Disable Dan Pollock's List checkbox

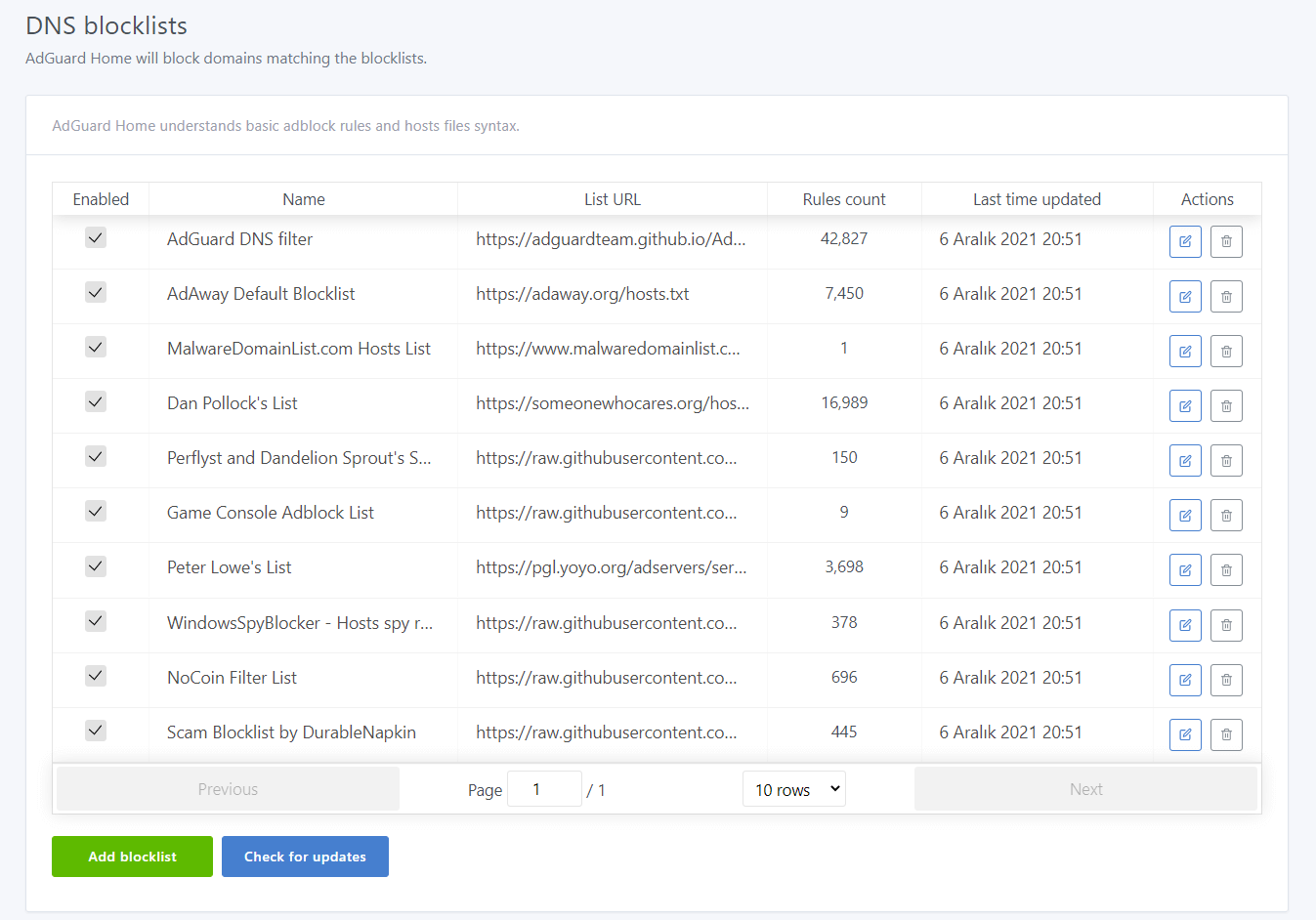[x=96, y=401]
